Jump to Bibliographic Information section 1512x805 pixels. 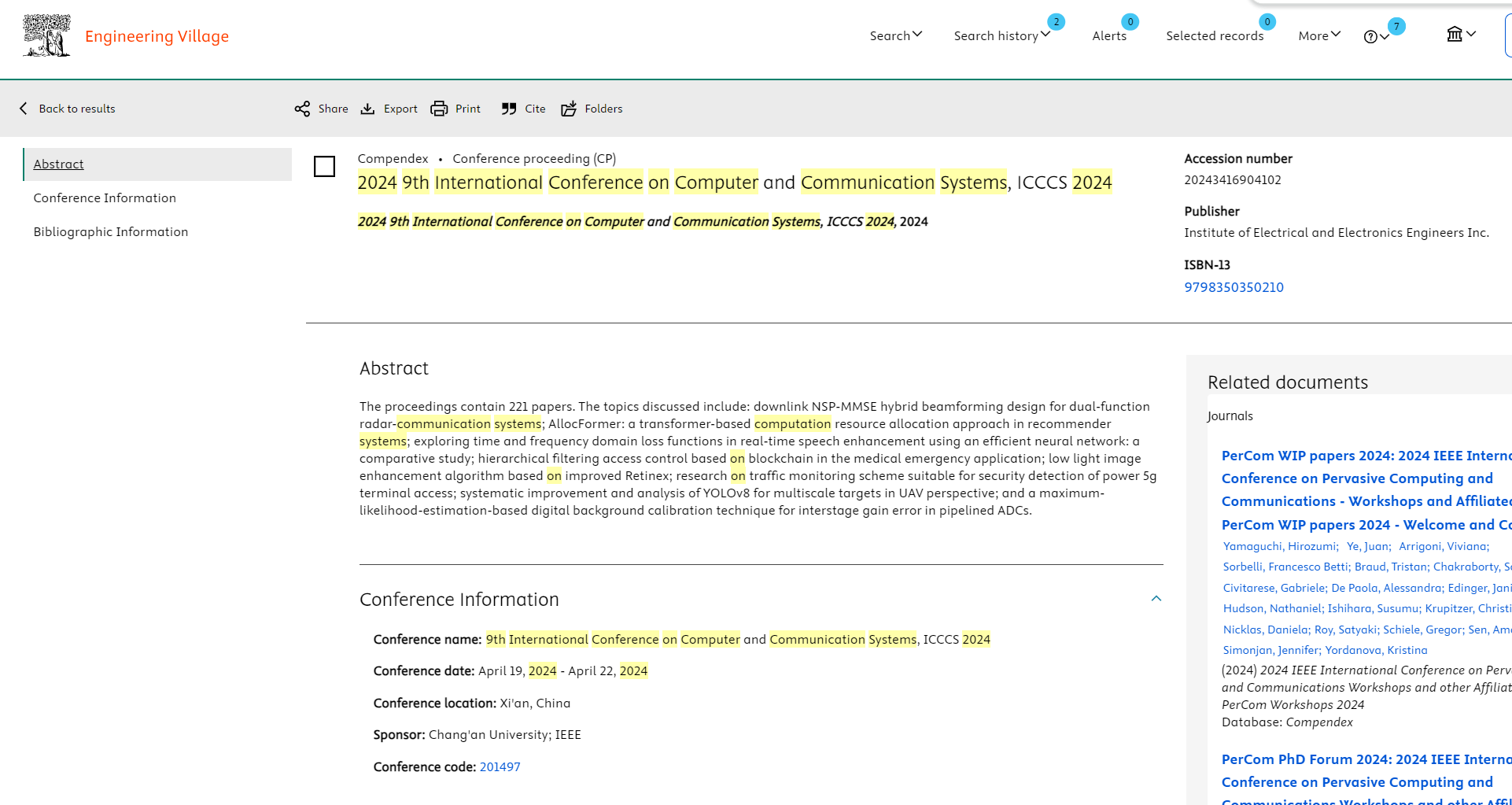point(111,232)
